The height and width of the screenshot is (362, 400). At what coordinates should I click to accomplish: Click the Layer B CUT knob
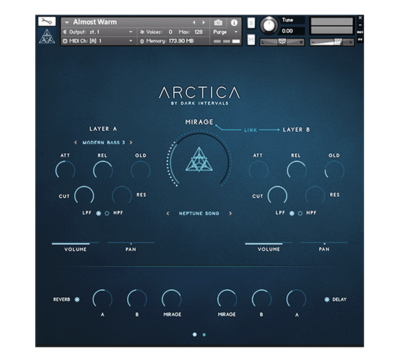tap(277, 195)
